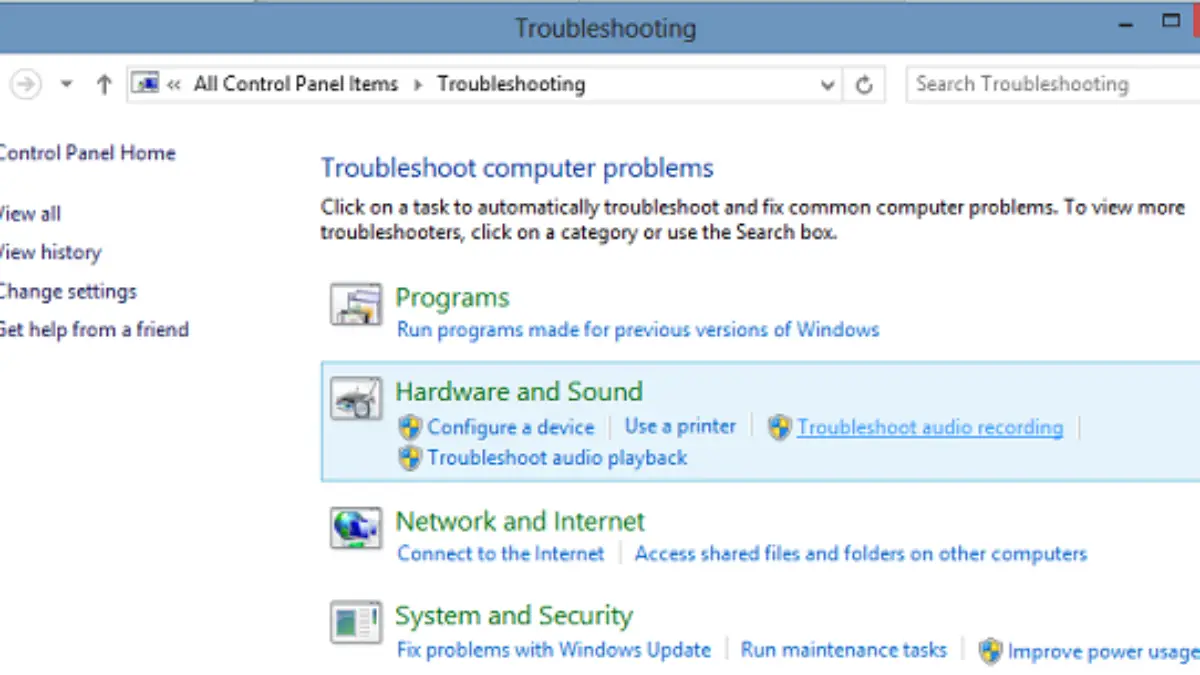
Task: Select the Troubleshooting breadcrumb
Action: (x=511, y=84)
